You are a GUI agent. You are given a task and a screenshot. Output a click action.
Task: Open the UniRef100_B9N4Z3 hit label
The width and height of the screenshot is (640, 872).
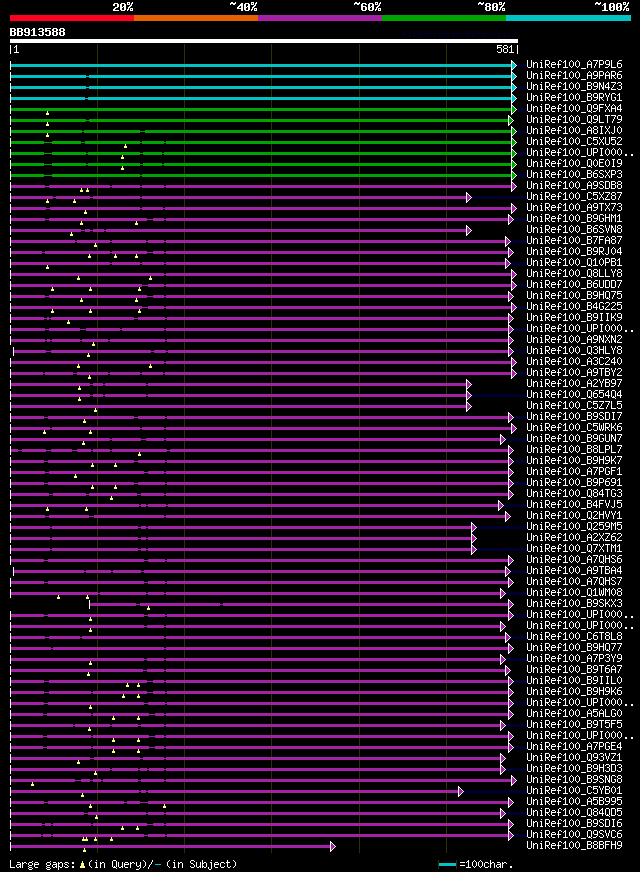click(574, 87)
